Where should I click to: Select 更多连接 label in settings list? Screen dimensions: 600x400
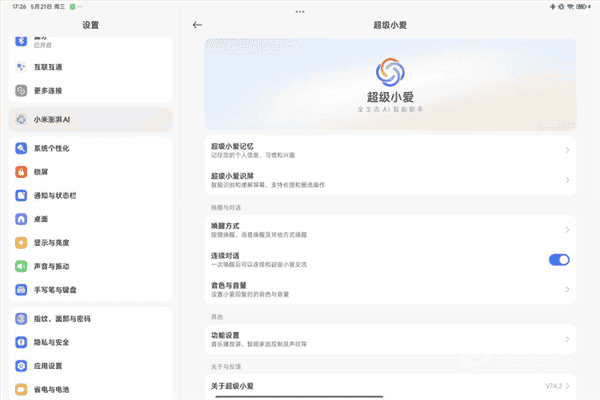48,91
